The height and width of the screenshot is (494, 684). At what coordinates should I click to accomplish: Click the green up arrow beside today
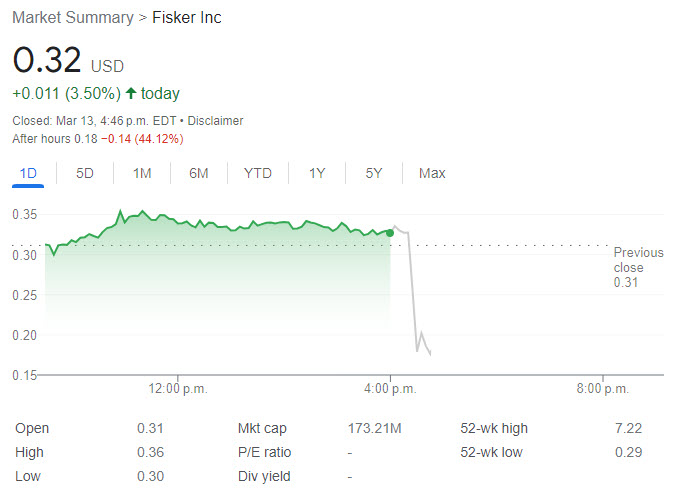(x=130, y=94)
